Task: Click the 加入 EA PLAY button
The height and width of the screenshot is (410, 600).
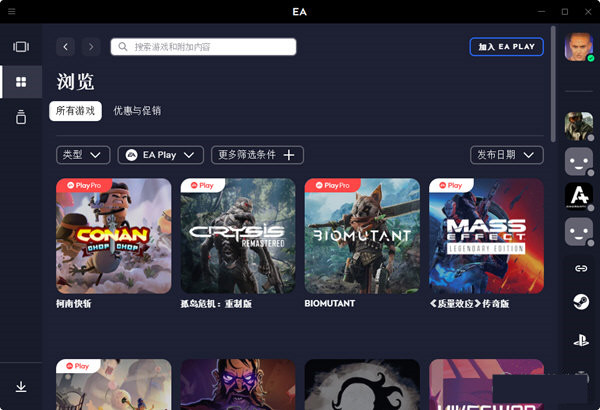Action: click(507, 47)
